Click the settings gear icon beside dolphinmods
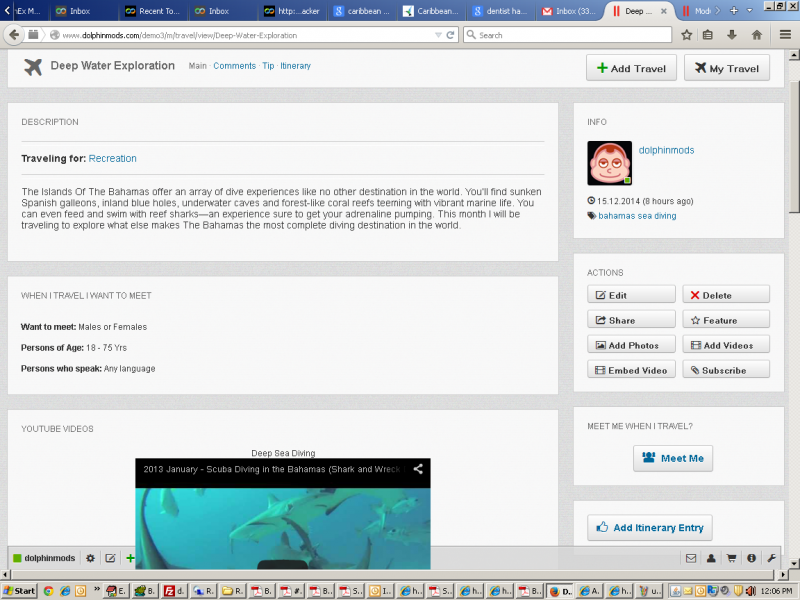The height and width of the screenshot is (600, 800). pyautogui.click(x=90, y=558)
